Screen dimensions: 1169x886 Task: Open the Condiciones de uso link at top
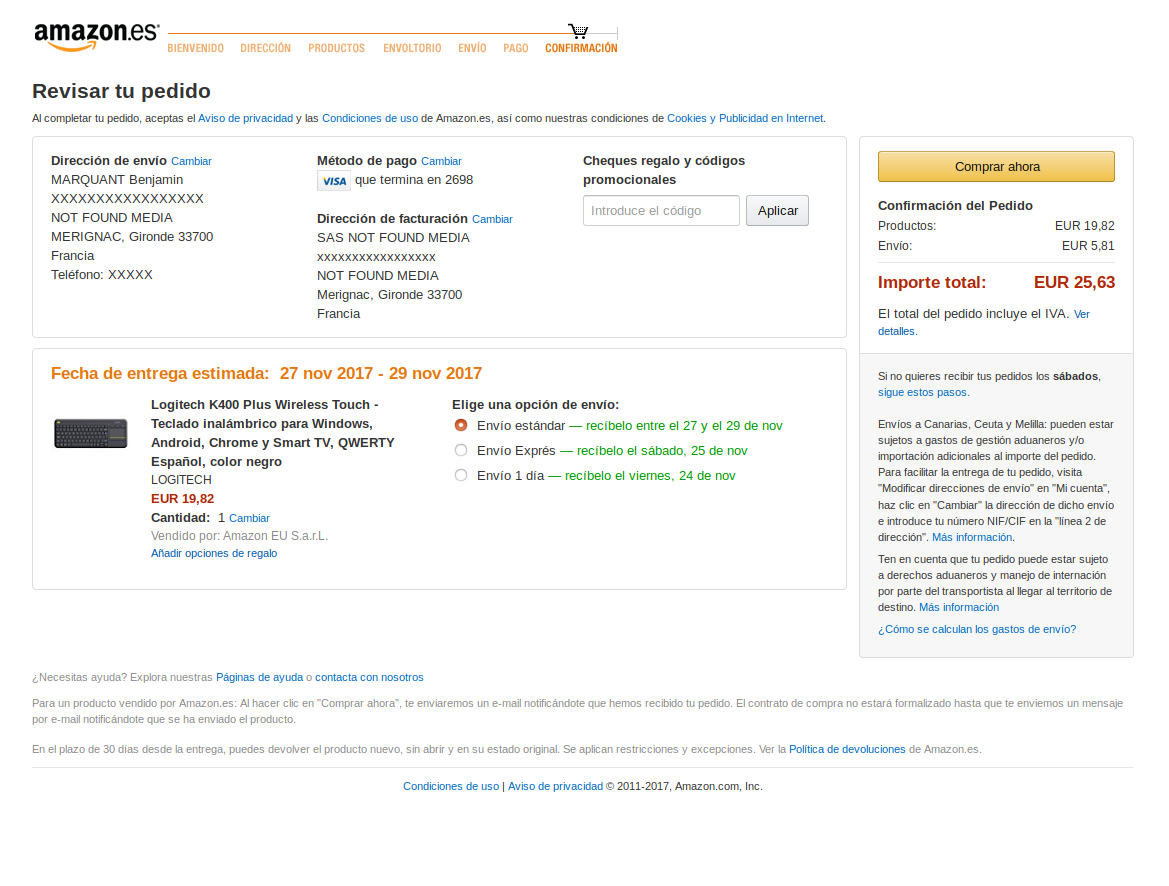pyautogui.click(x=370, y=119)
